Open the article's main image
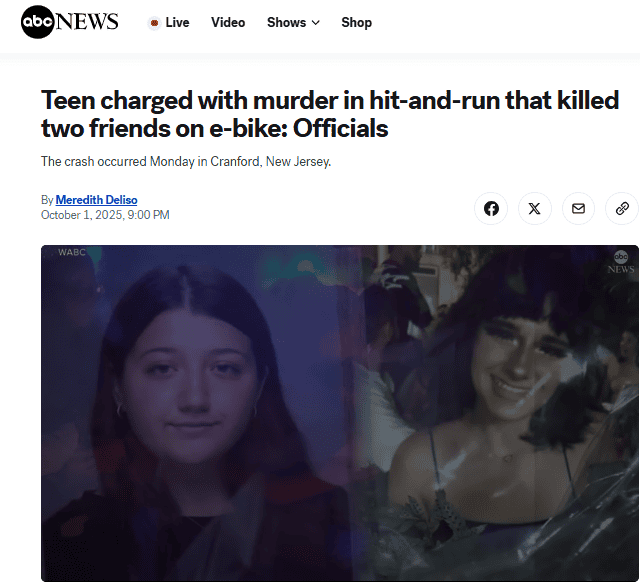 click(x=340, y=413)
